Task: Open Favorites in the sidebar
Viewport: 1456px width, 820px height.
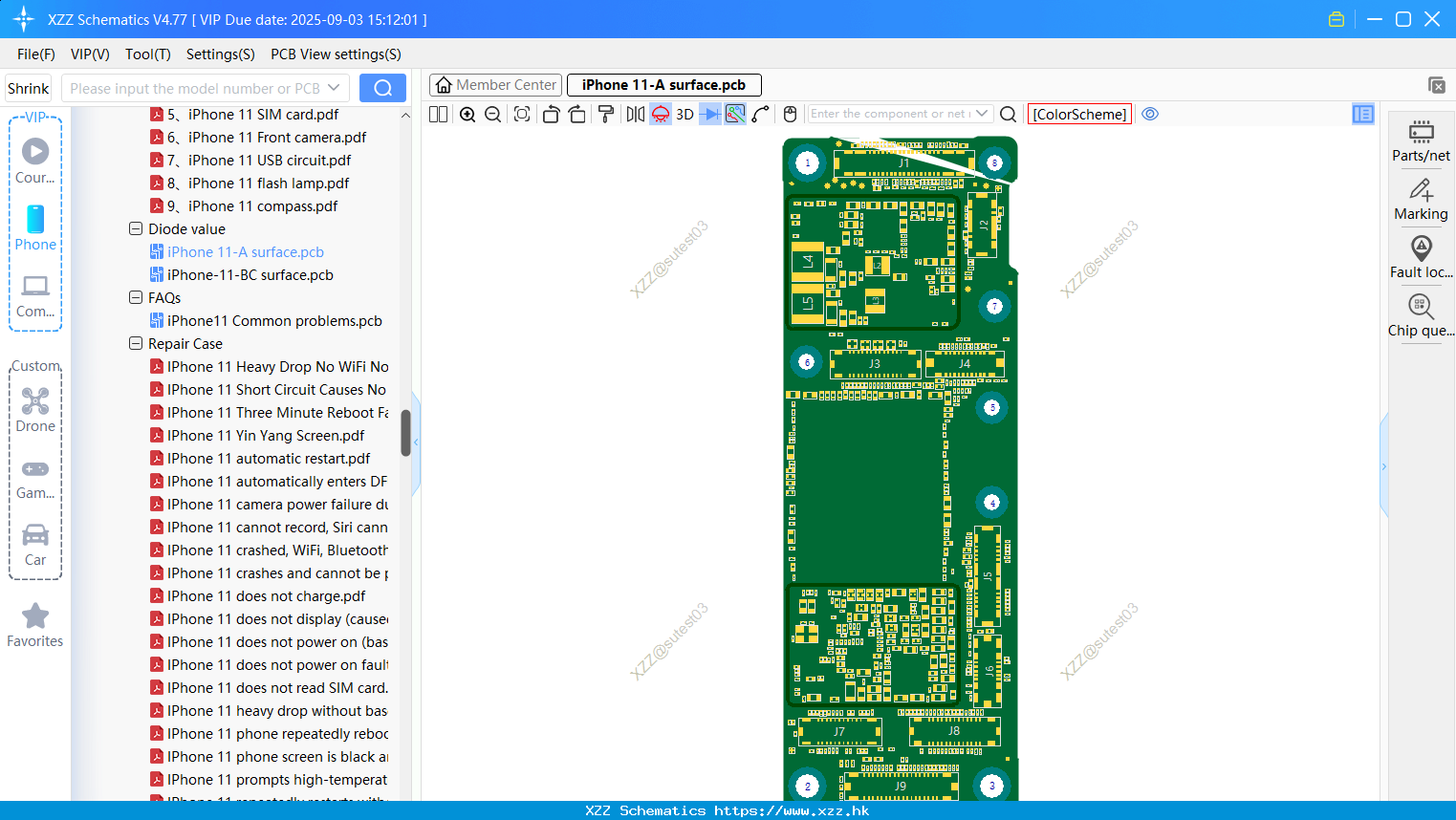Action: coord(35,626)
